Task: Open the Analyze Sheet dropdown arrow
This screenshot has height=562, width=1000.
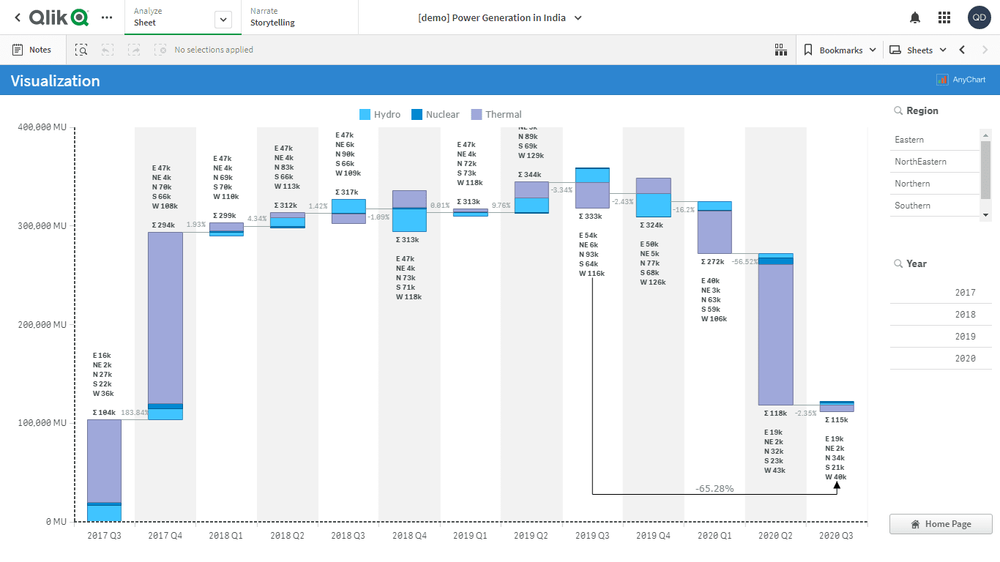Action: click(223, 19)
